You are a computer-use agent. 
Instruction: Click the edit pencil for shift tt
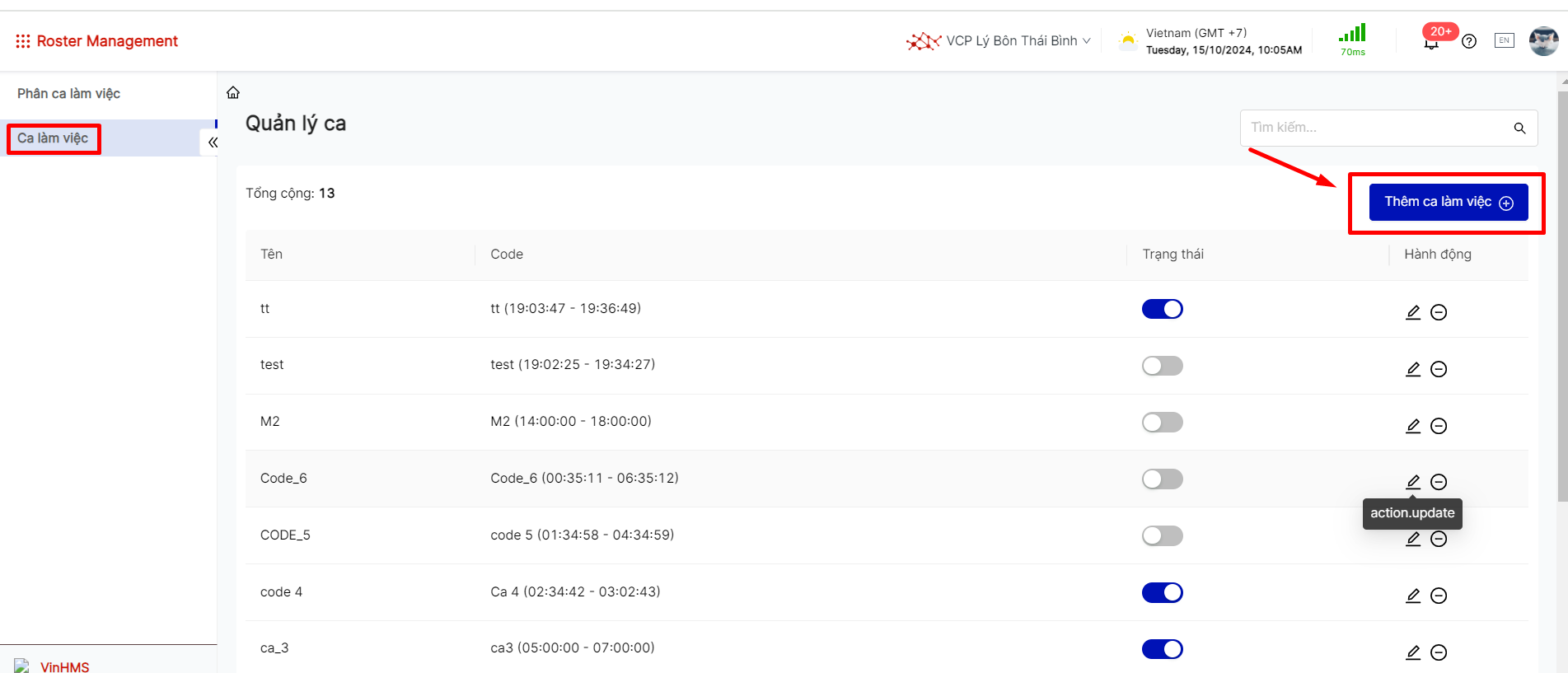(1413, 312)
